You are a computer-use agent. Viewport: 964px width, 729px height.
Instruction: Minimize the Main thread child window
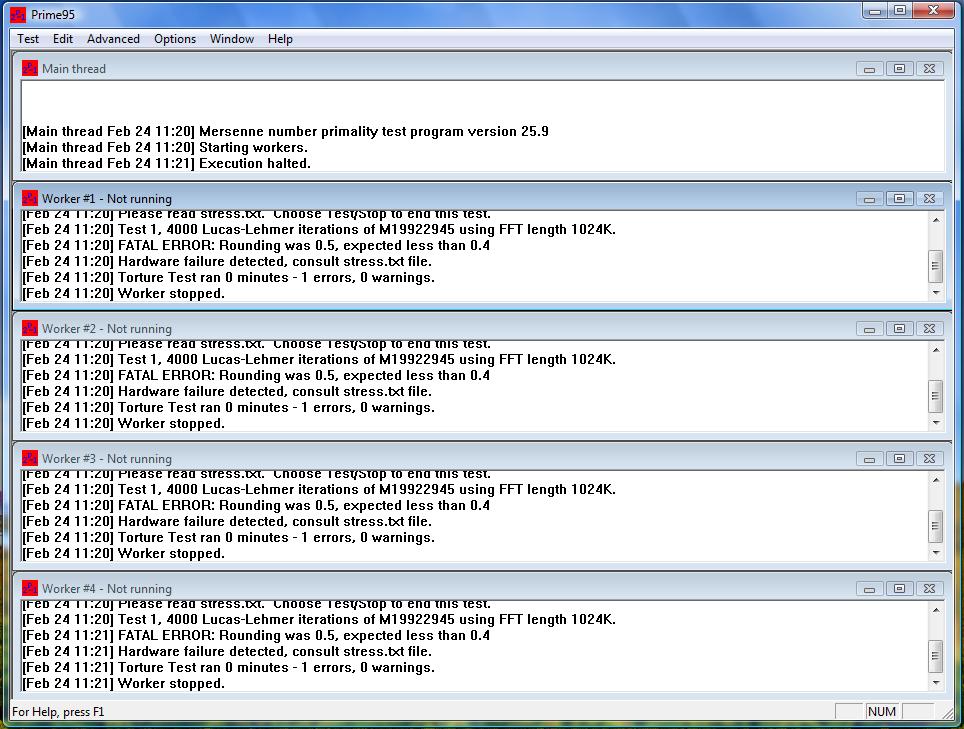869,69
